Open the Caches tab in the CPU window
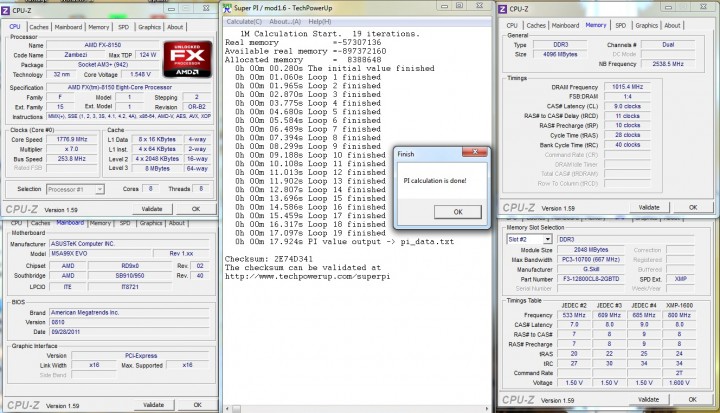 click(39, 27)
